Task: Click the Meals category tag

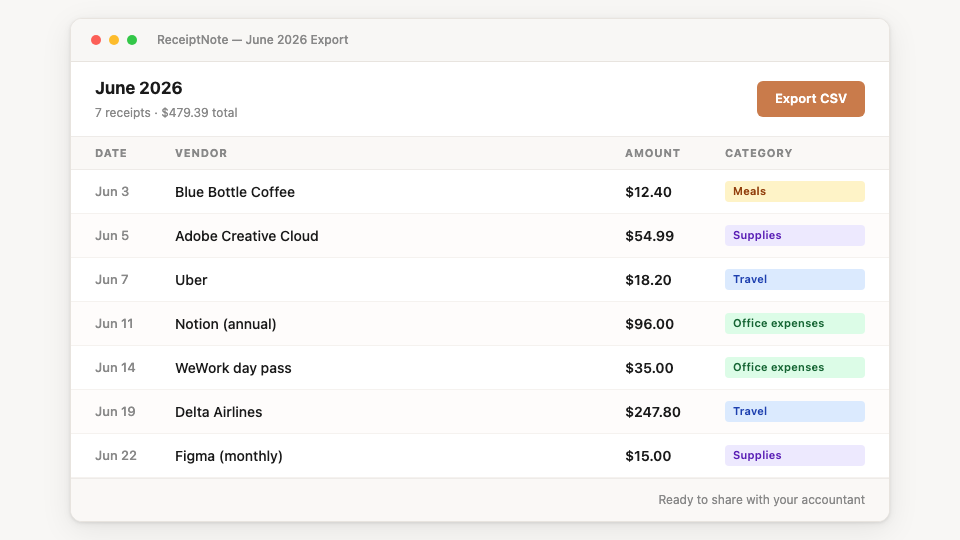Action: (795, 191)
